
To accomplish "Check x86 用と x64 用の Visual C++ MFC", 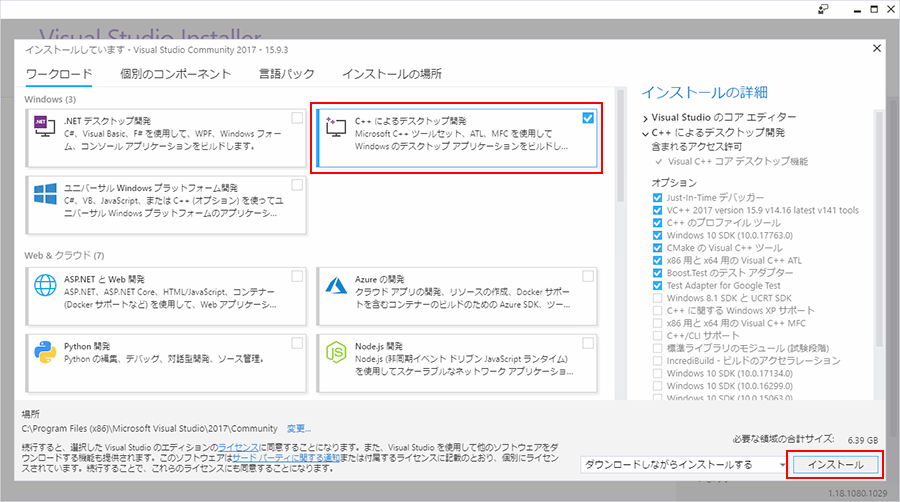I will coord(657,323).
